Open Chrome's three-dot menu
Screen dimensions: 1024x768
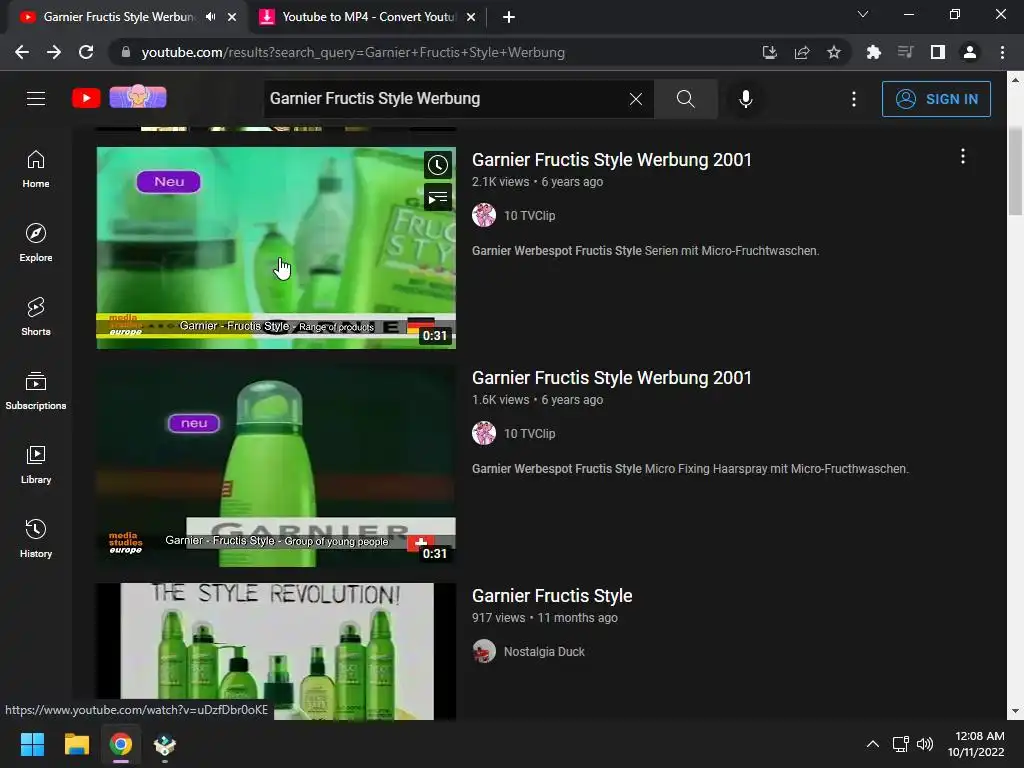tap(1002, 52)
